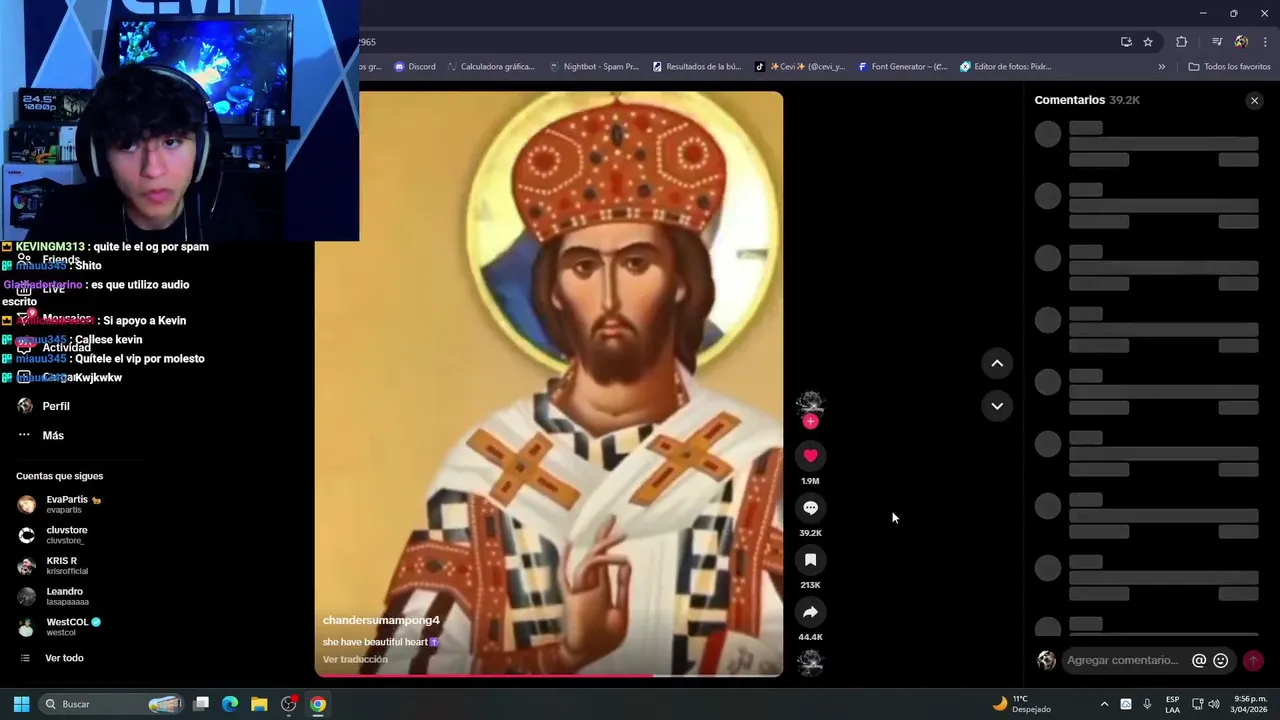Focus the Agregar comentario input field

coord(1123,661)
